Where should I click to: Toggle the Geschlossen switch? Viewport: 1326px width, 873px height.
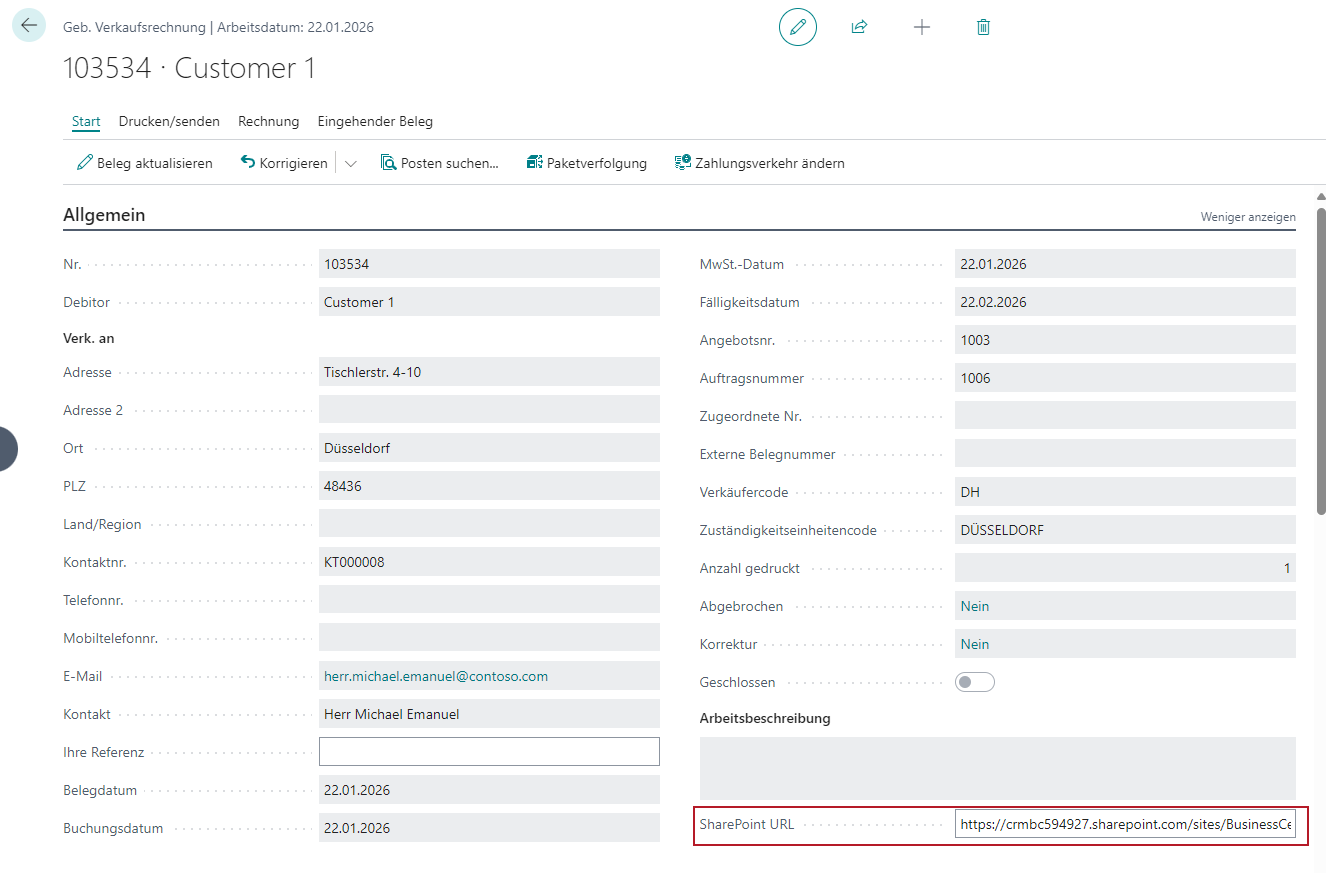pyautogui.click(x=975, y=681)
